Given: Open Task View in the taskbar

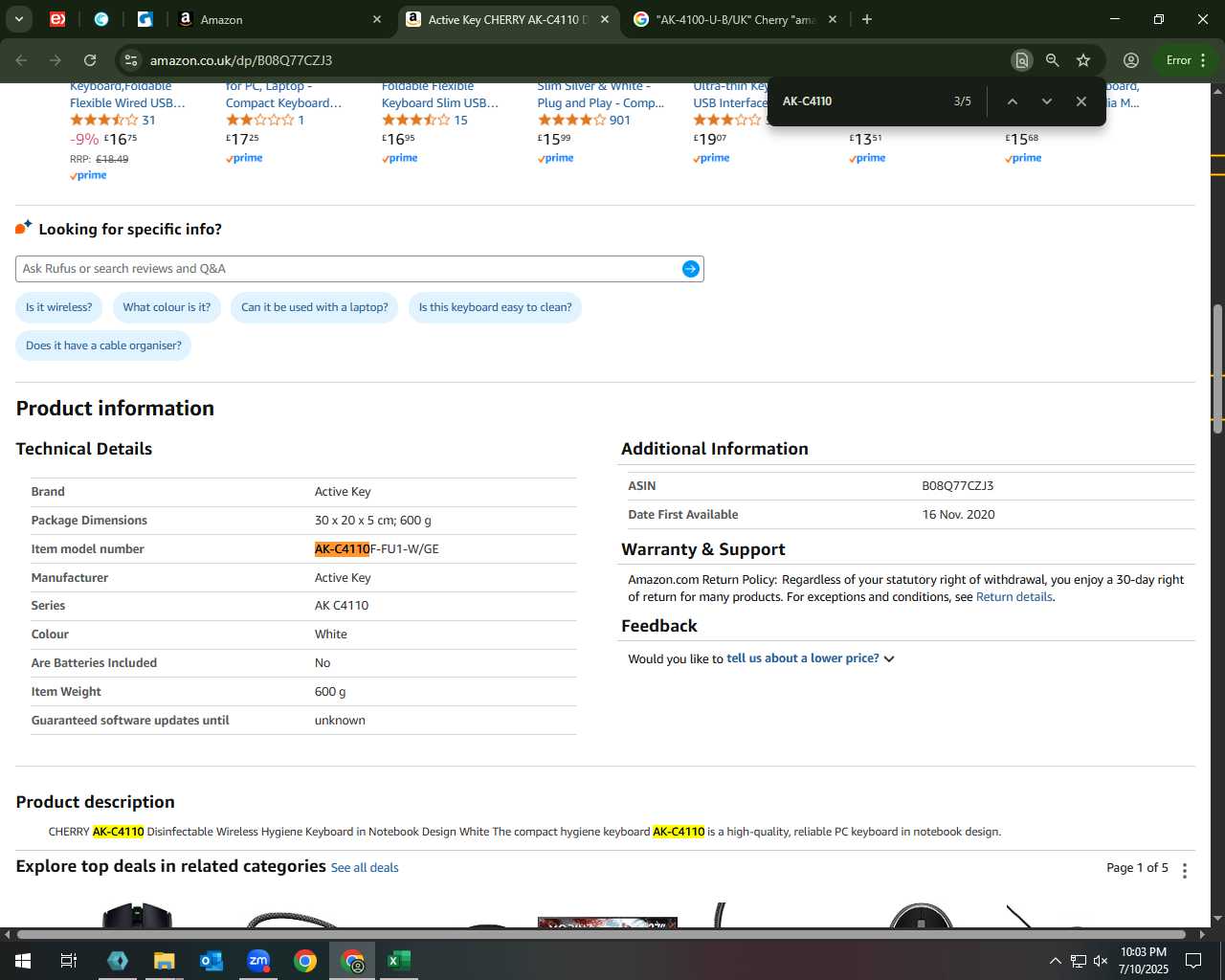Looking at the screenshot, I should (x=69, y=961).
